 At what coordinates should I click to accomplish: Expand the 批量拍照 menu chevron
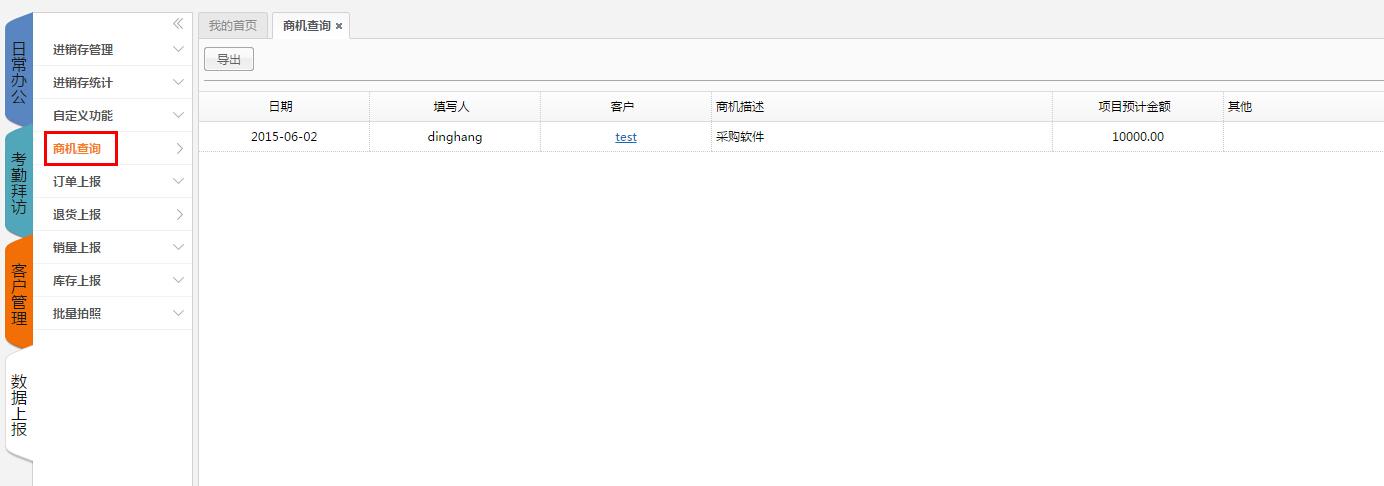[178, 313]
